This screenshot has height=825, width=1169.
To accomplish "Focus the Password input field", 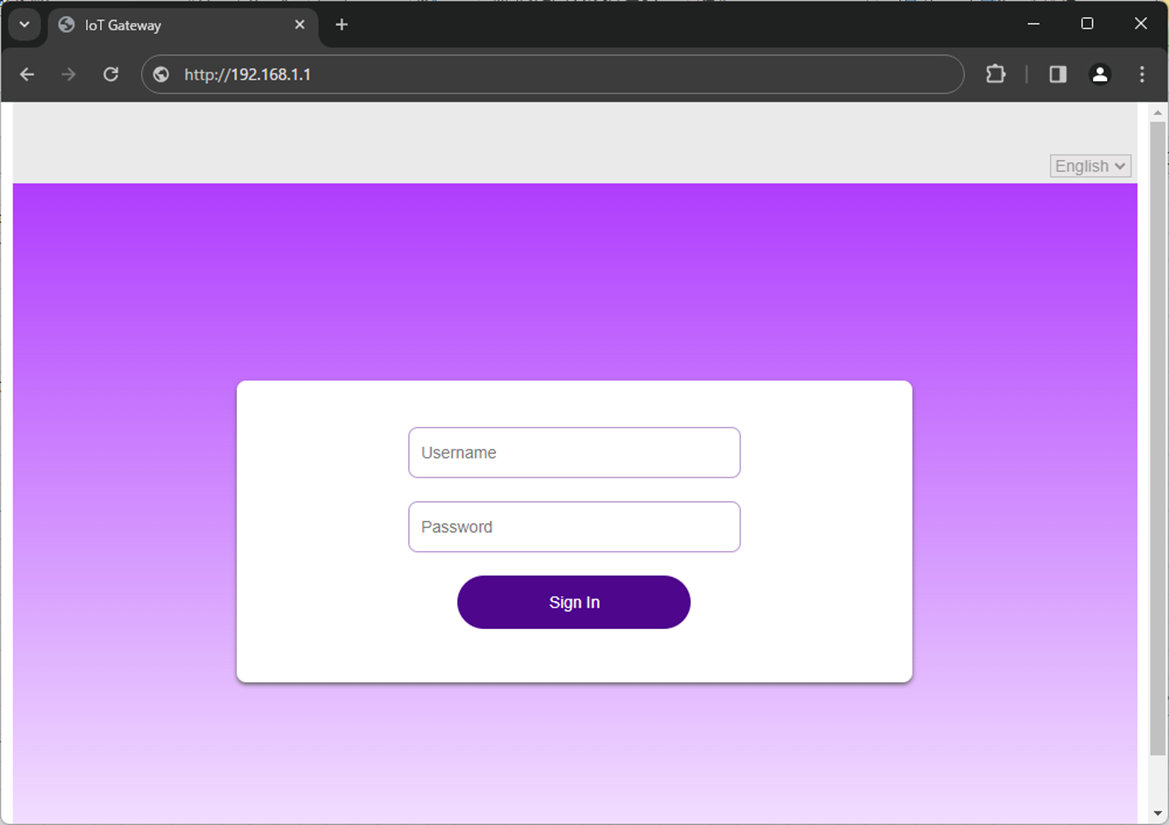I will click(574, 527).
